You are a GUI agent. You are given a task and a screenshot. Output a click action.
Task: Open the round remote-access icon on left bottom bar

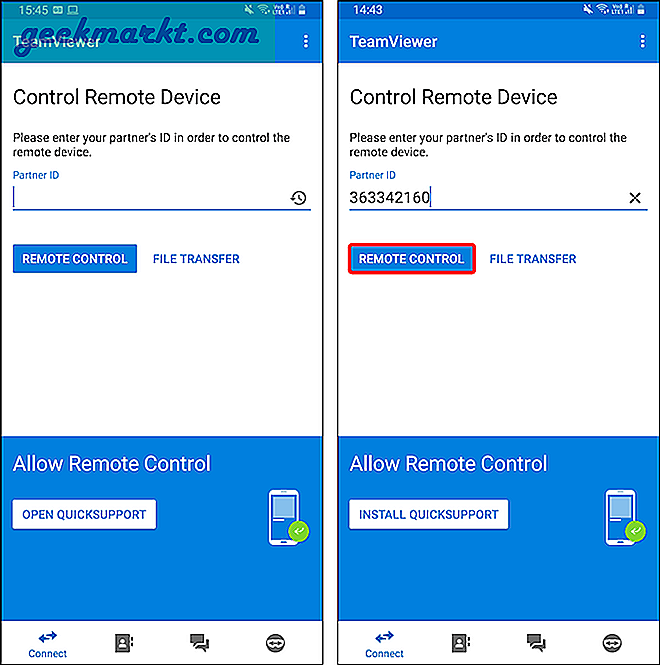click(x=275, y=643)
